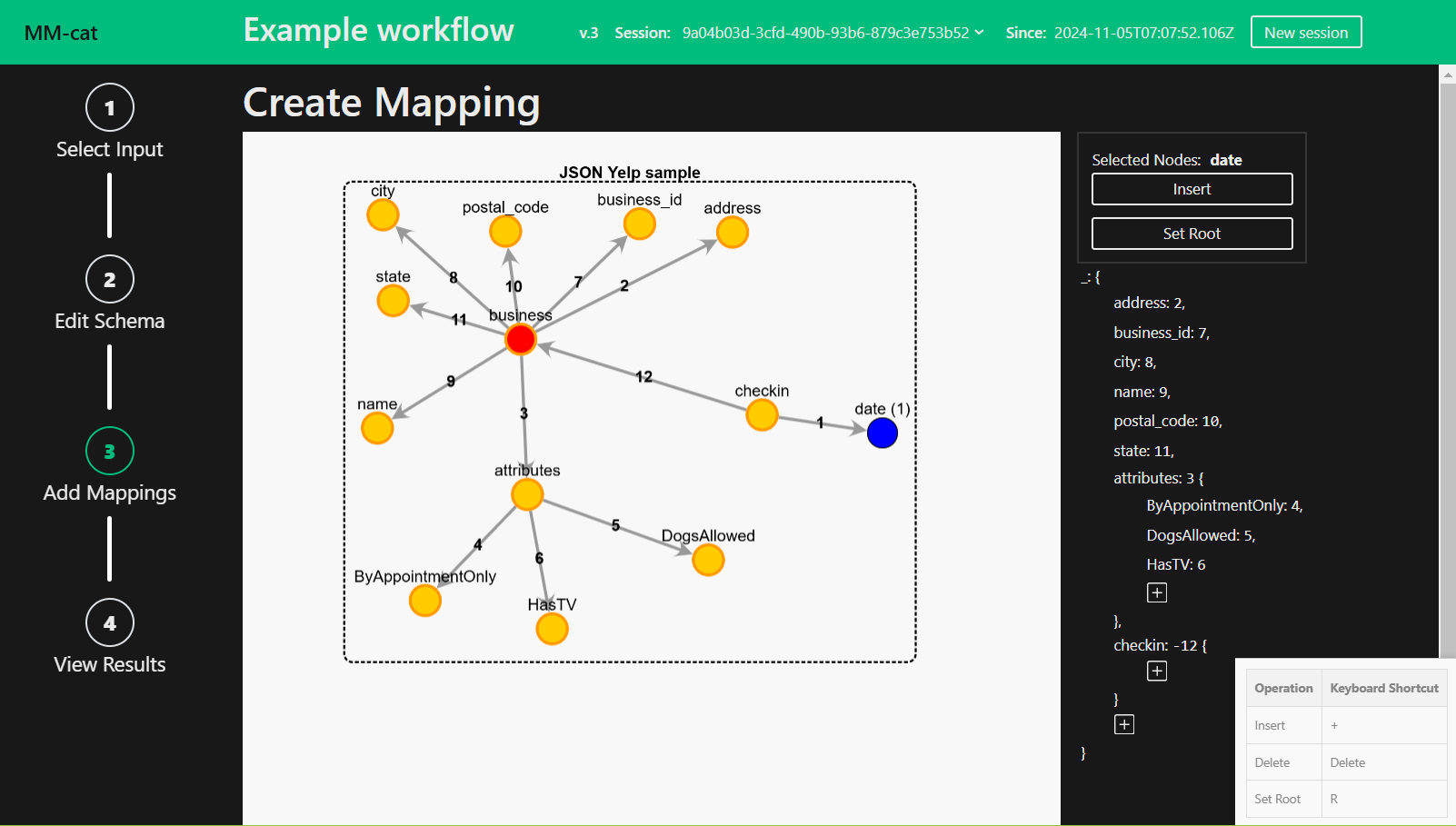Viewport: 1456px width, 826px height.
Task: Add property under checkin plus icon
Action: coord(1157,671)
